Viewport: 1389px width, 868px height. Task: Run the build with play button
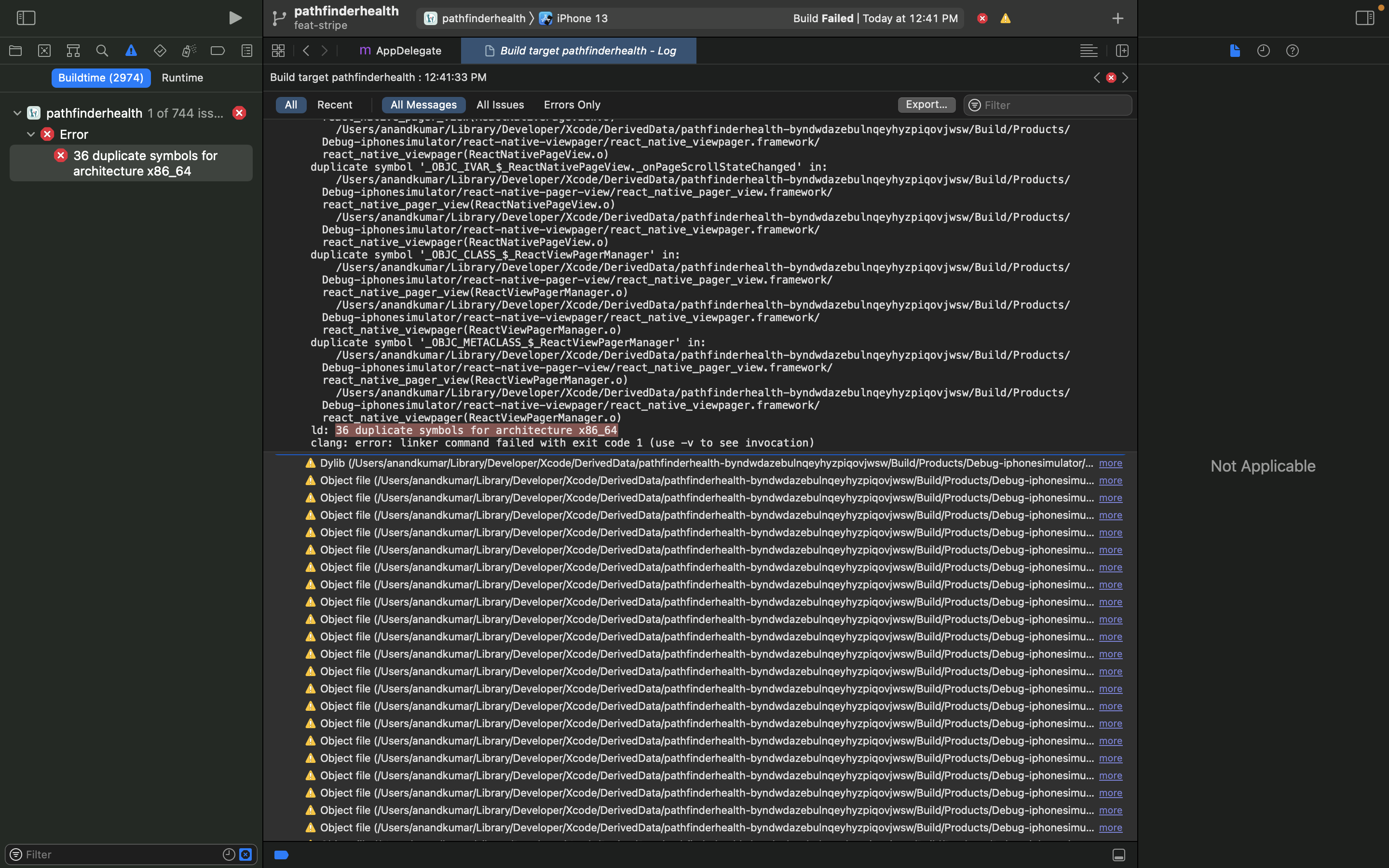click(235, 18)
